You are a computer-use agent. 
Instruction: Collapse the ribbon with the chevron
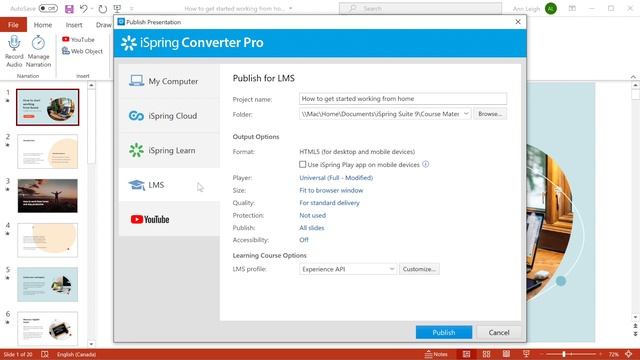pyautogui.click(x=633, y=76)
